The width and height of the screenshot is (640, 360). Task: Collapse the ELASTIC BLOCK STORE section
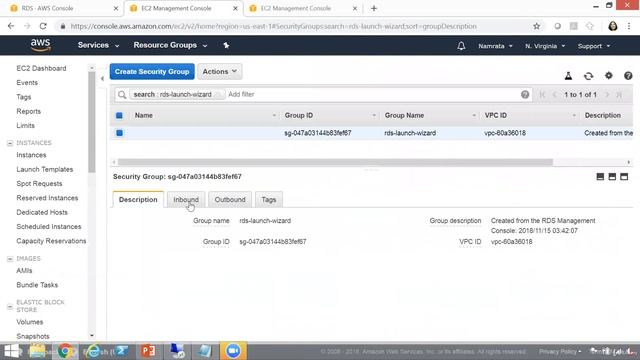10,306
